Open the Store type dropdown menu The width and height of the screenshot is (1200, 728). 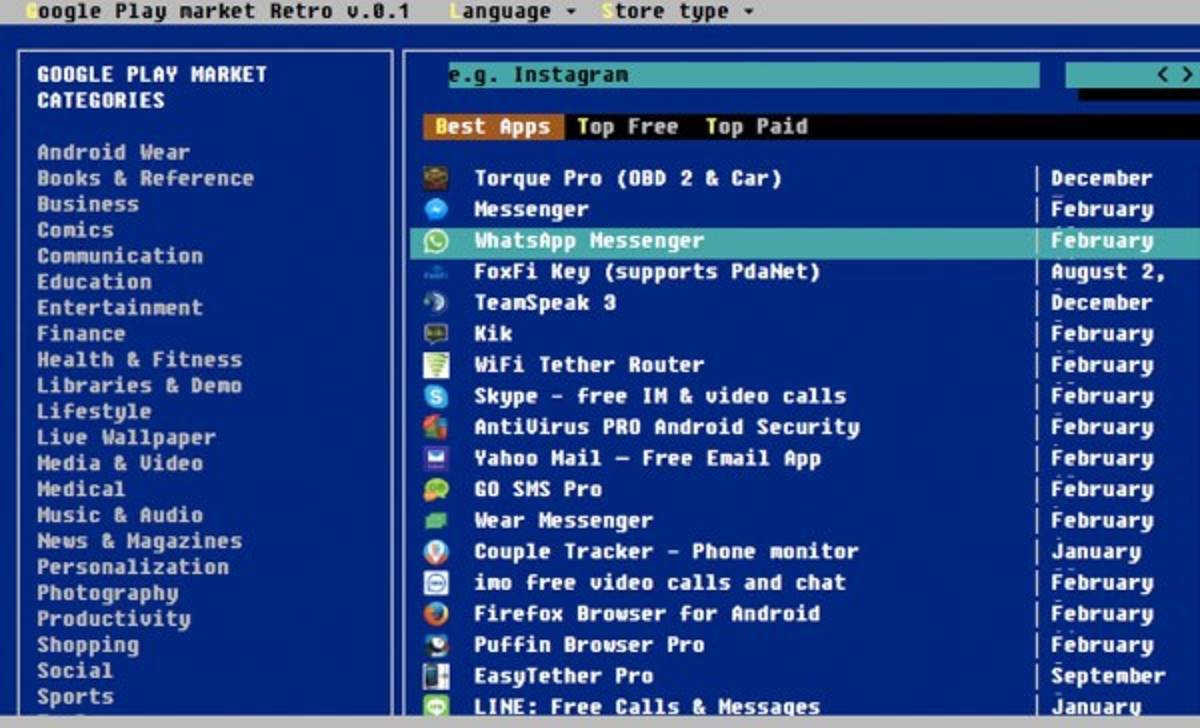(x=678, y=12)
